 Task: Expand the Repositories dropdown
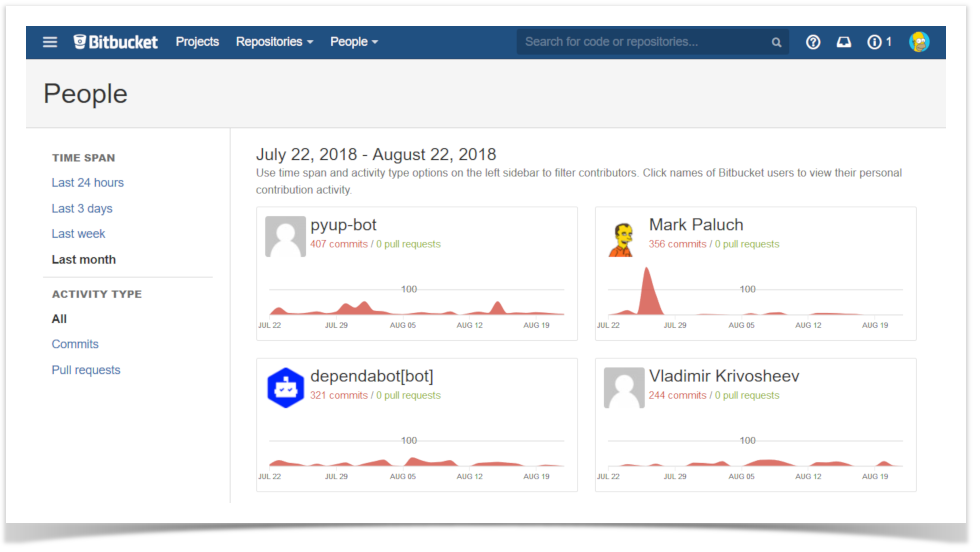pos(274,42)
